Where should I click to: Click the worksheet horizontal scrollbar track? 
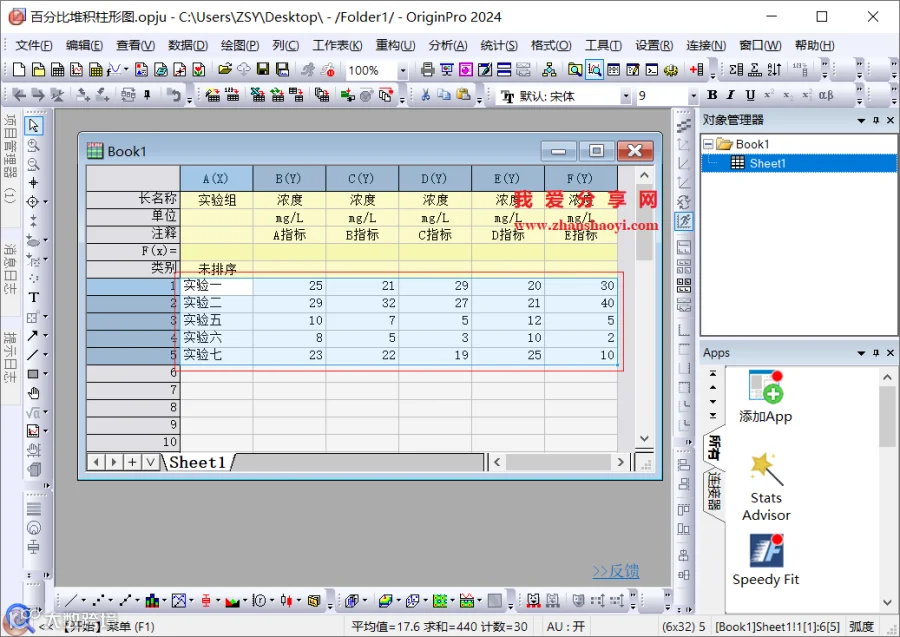pyautogui.click(x=558, y=462)
